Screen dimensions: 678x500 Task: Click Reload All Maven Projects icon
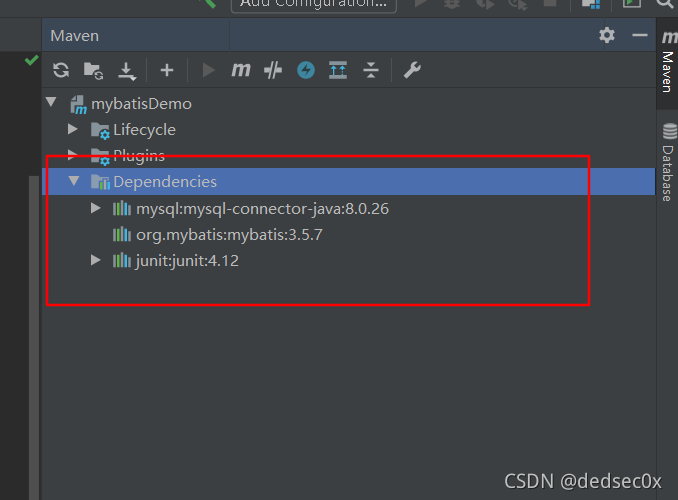[61, 70]
